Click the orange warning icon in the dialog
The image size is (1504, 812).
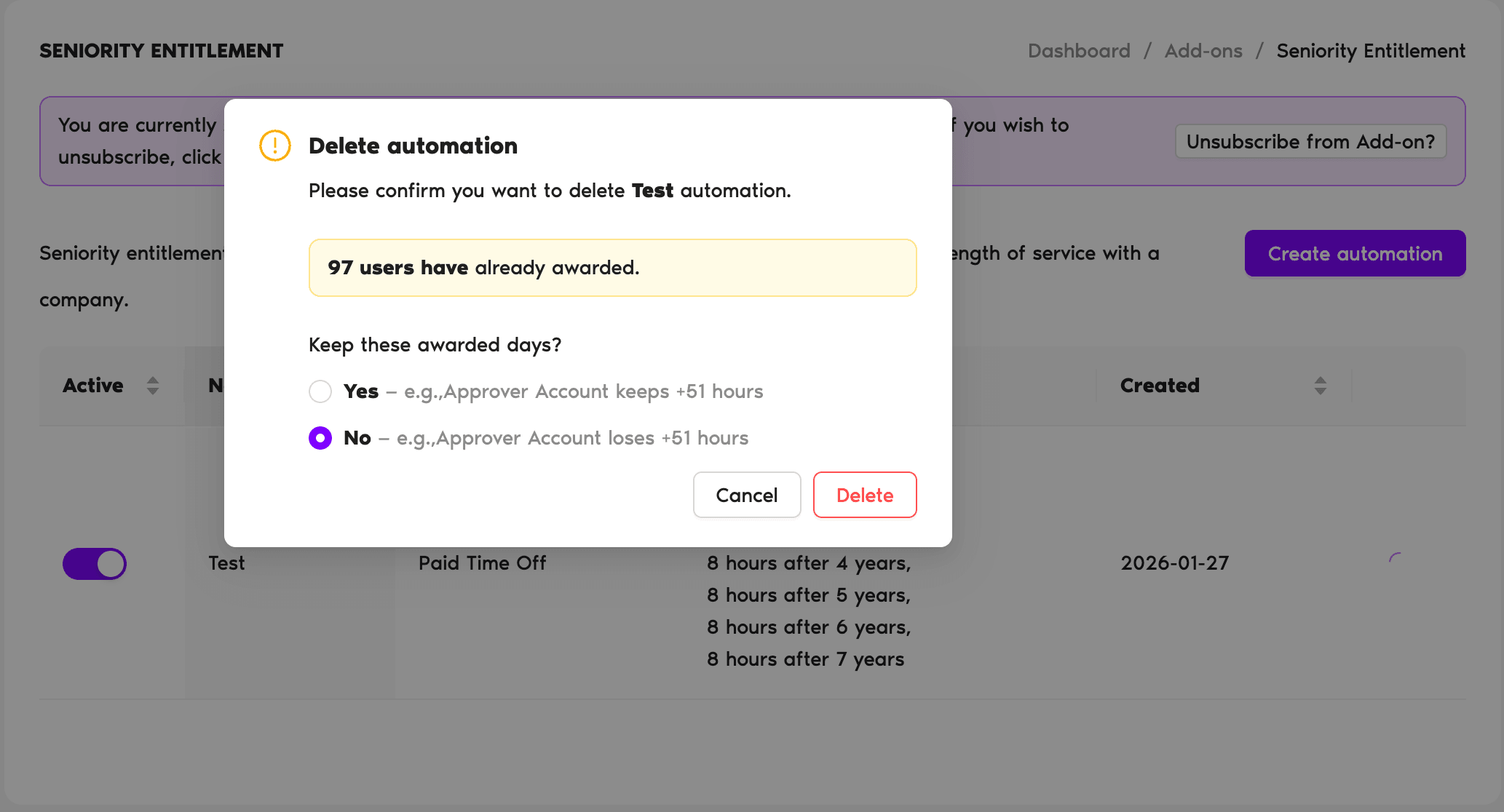[x=275, y=146]
